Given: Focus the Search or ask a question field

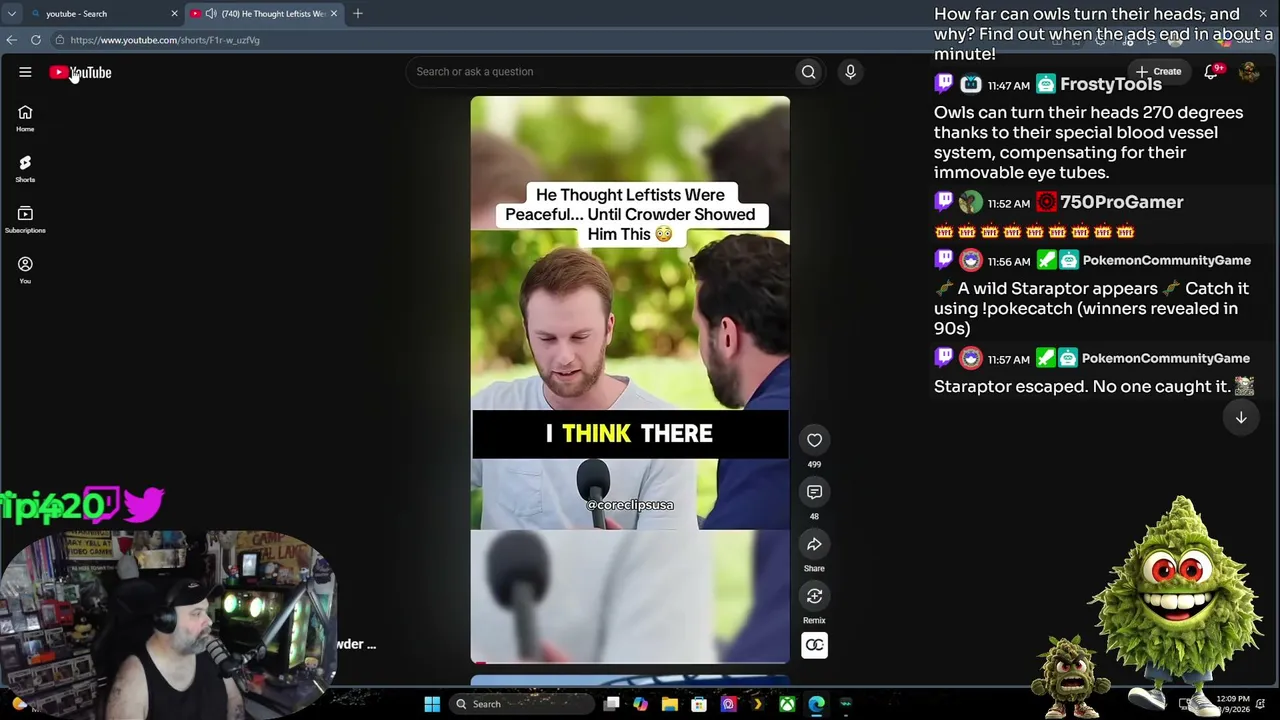Looking at the screenshot, I should click(600, 72).
